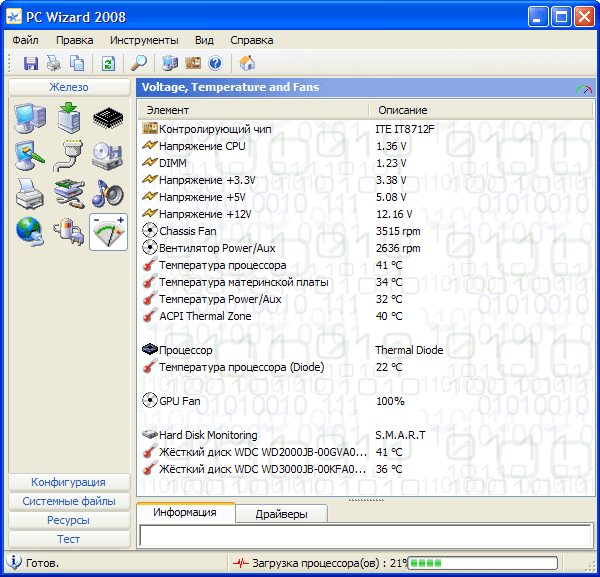The height and width of the screenshot is (577, 600).
Task: Open the Printers icon in sidebar
Action: coord(30,194)
